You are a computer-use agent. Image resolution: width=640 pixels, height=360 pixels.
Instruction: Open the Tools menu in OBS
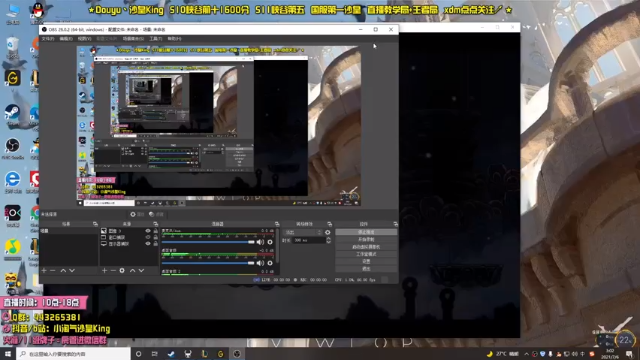(x=156, y=39)
